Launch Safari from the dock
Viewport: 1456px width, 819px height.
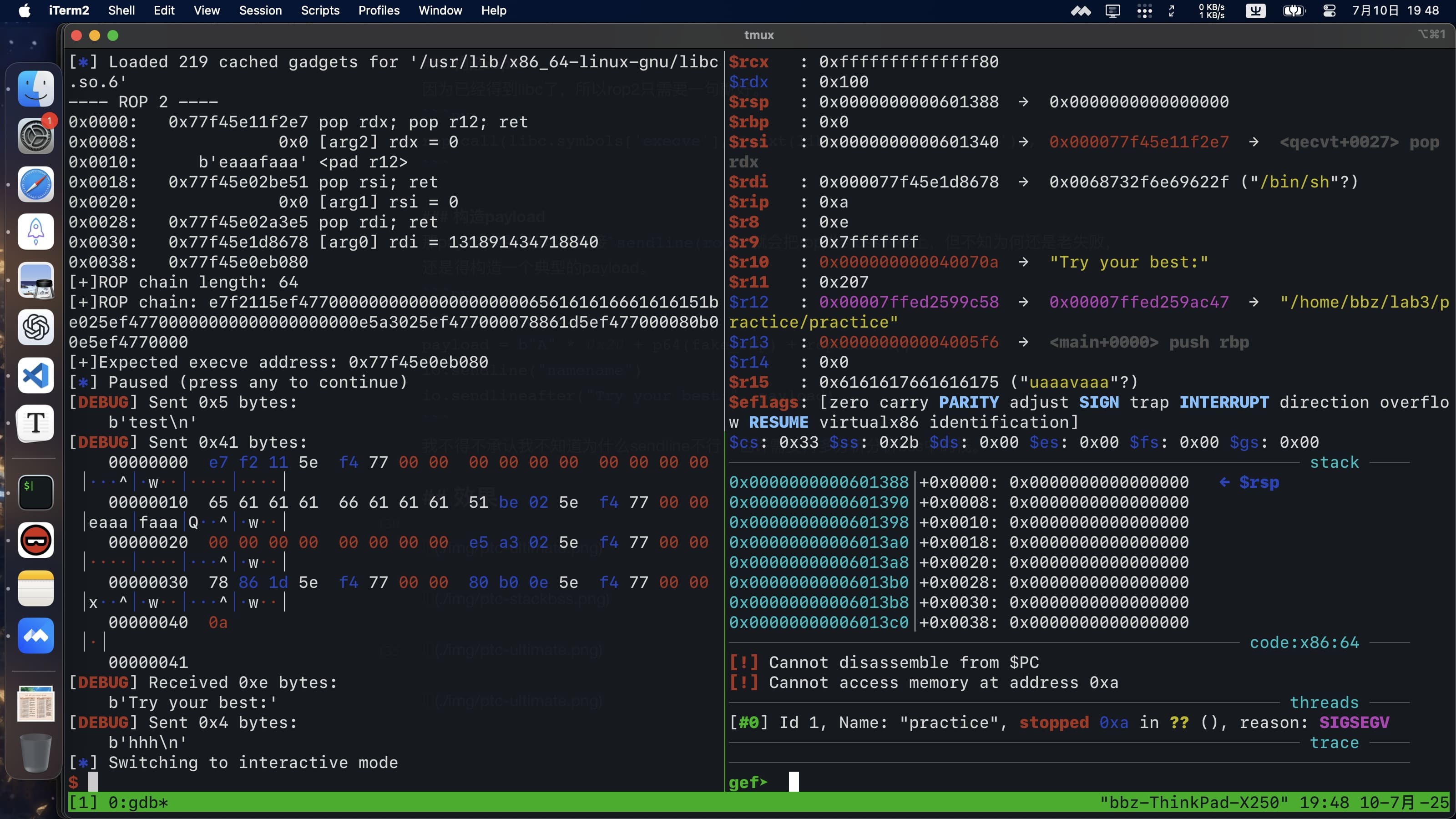point(35,184)
